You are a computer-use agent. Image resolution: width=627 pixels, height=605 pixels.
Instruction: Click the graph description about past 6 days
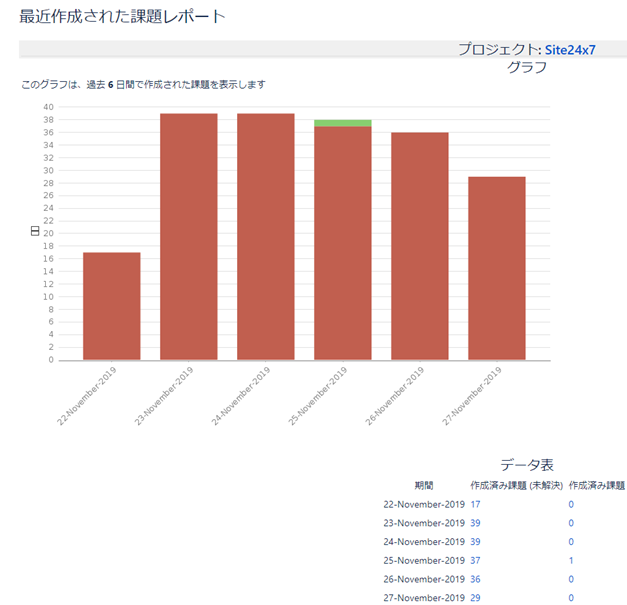pyautogui.click(x=143, y=84)
